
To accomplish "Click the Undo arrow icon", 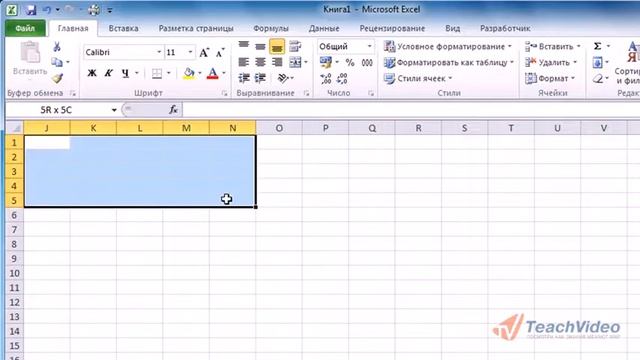I will pos(47,9).
